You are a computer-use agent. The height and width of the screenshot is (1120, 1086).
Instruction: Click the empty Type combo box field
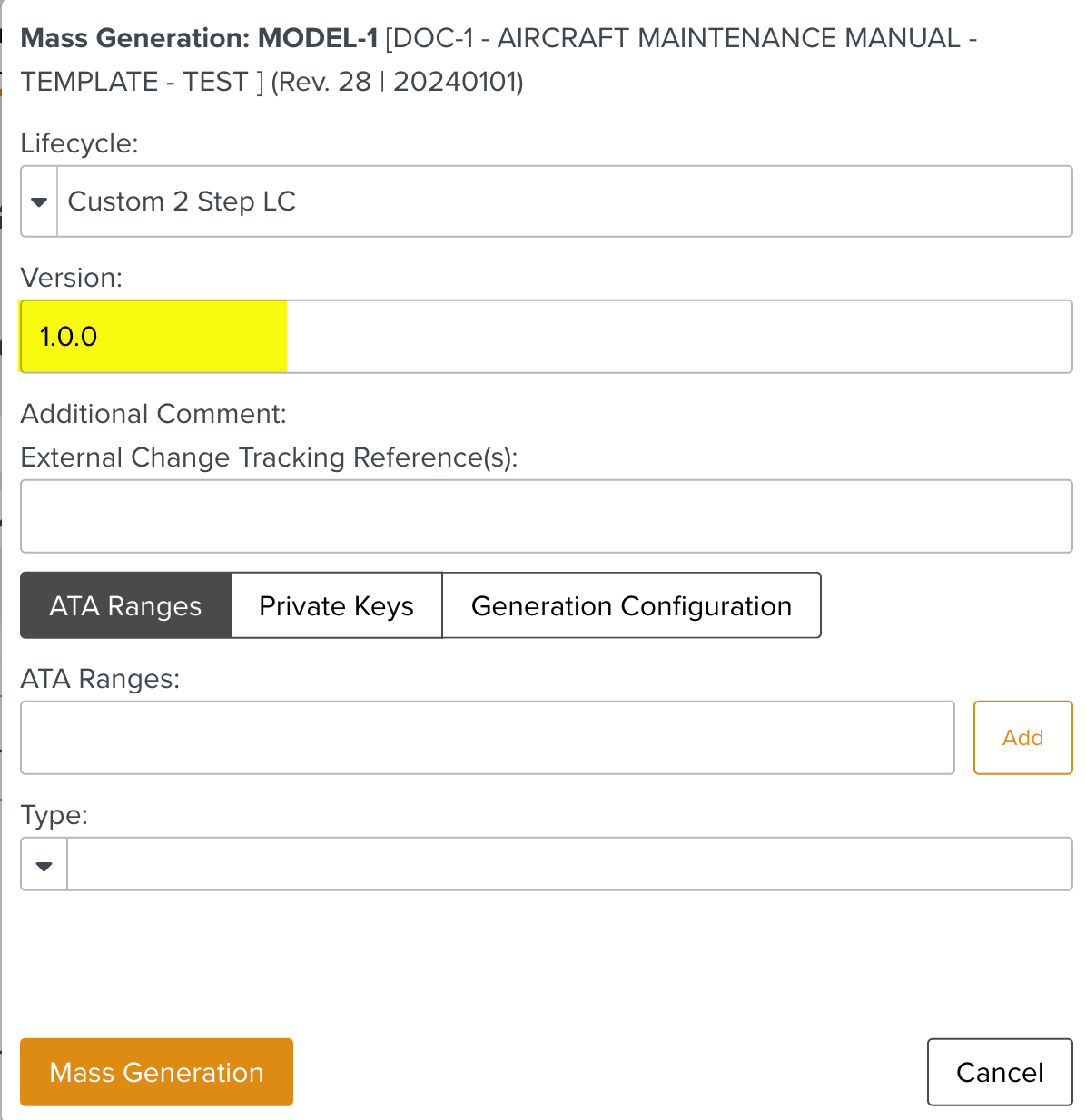pos(568,865)
